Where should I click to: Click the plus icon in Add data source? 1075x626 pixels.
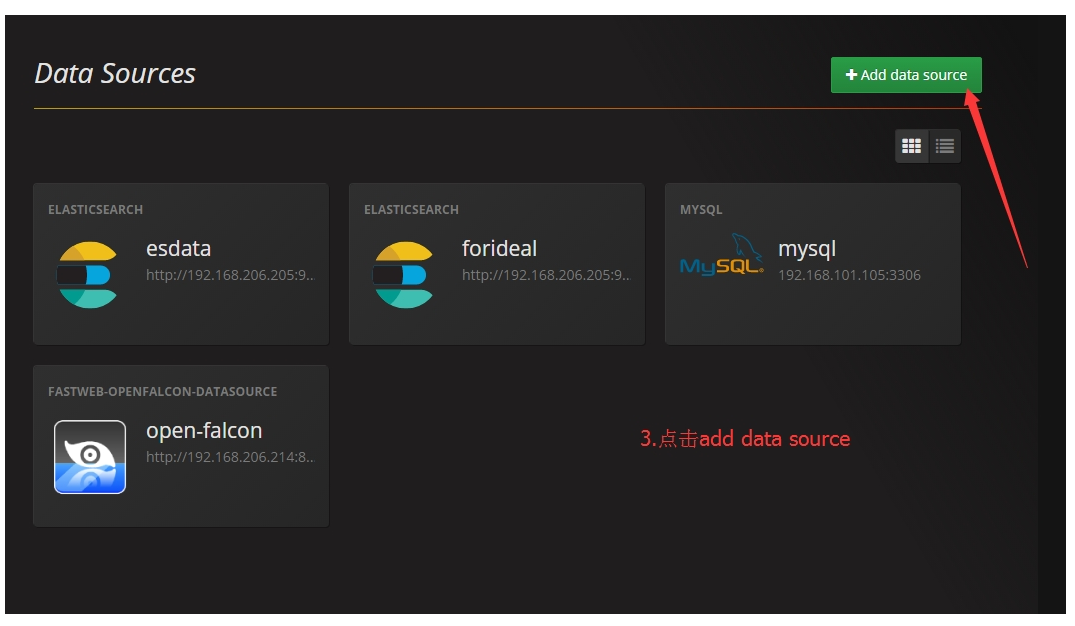point(851,74)
